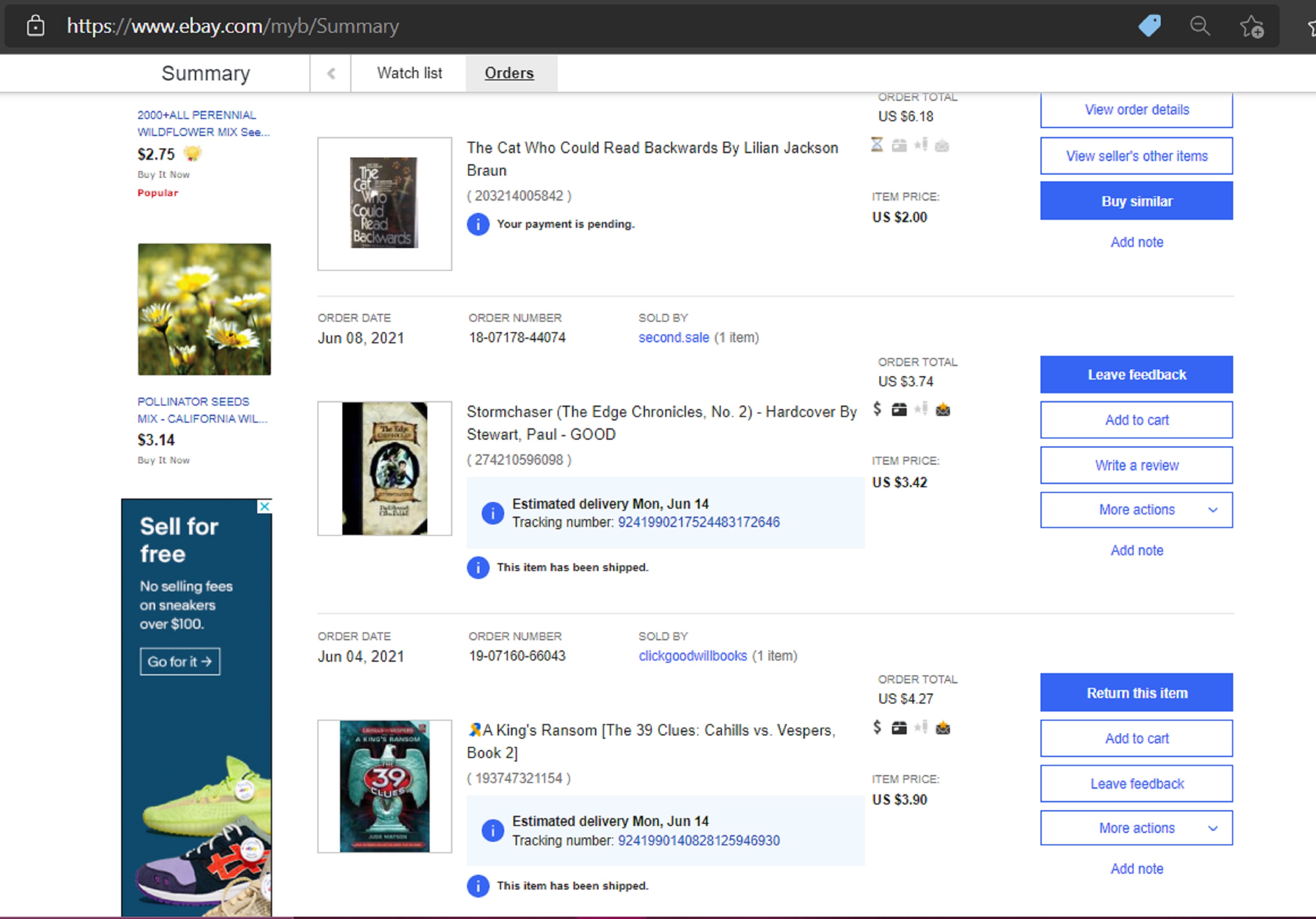Click Add note for Stormchaser order
The image size is (1316, 919).
(x=1136, y=550)
